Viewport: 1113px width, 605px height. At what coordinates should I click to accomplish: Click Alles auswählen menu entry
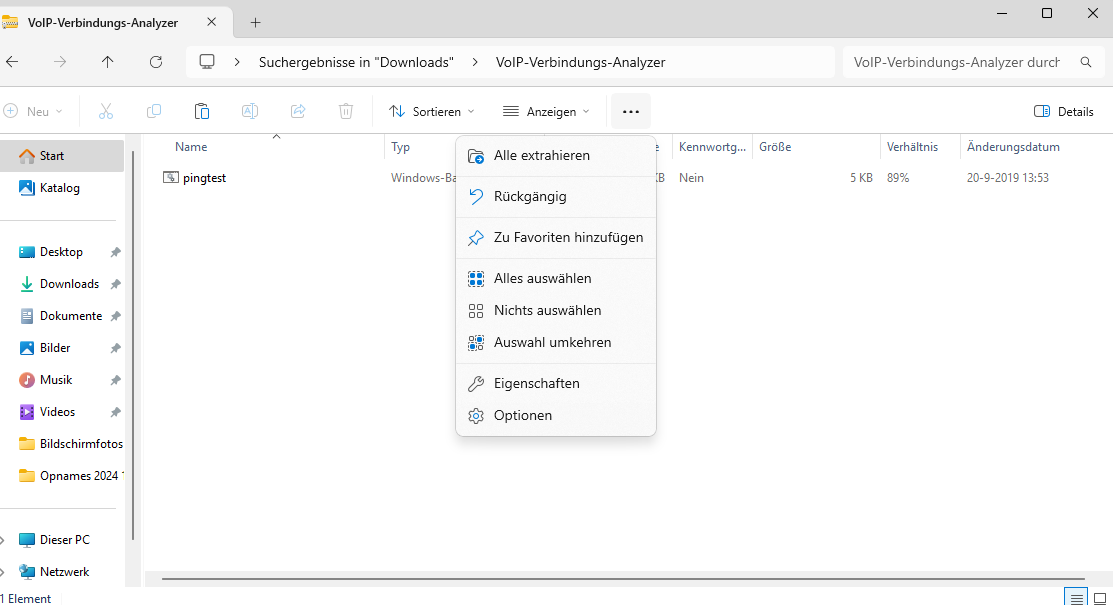[542, 279]
